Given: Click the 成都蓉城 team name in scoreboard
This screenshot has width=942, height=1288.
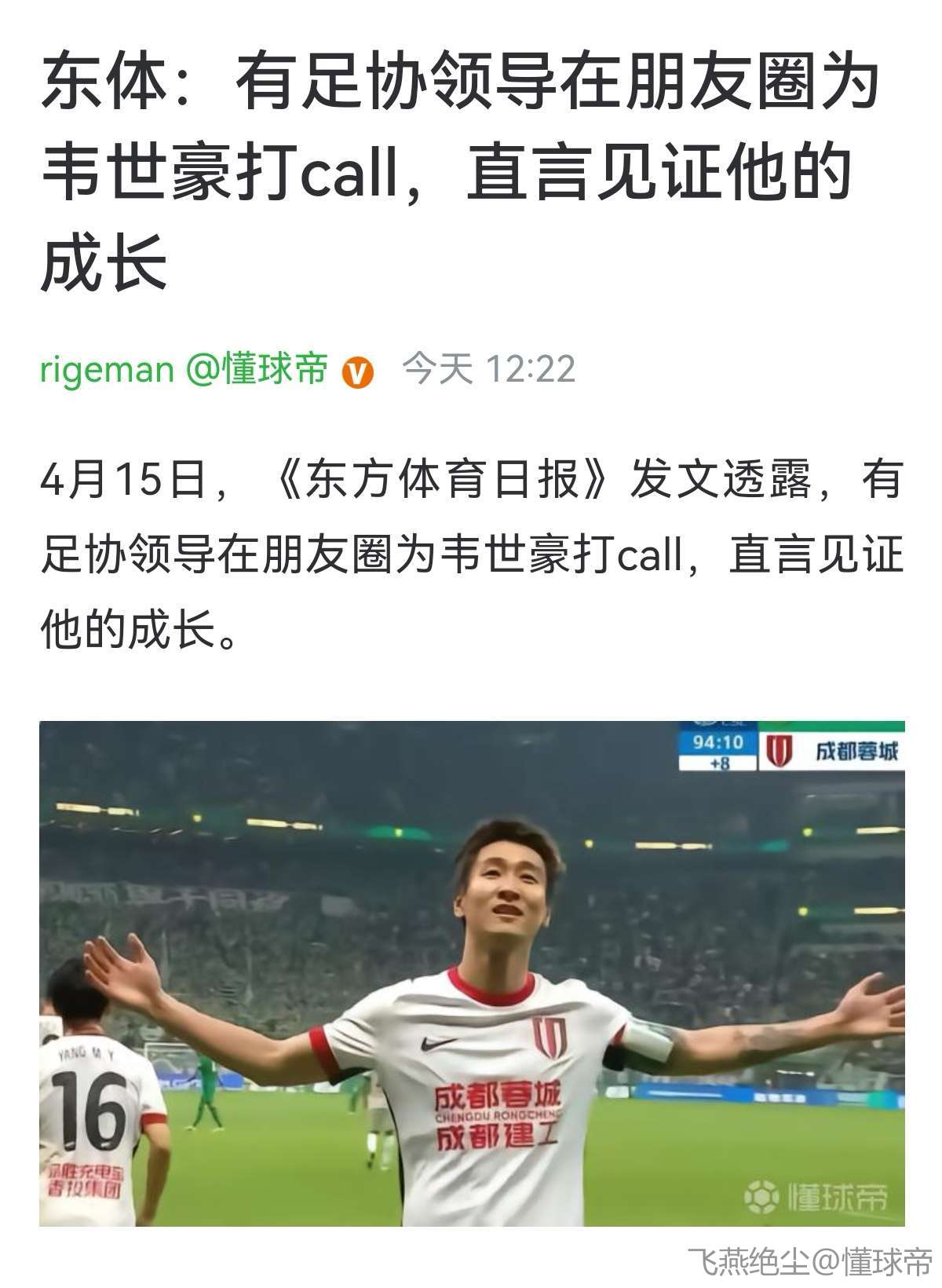Looking at the screenshot, I should (856, 752).
